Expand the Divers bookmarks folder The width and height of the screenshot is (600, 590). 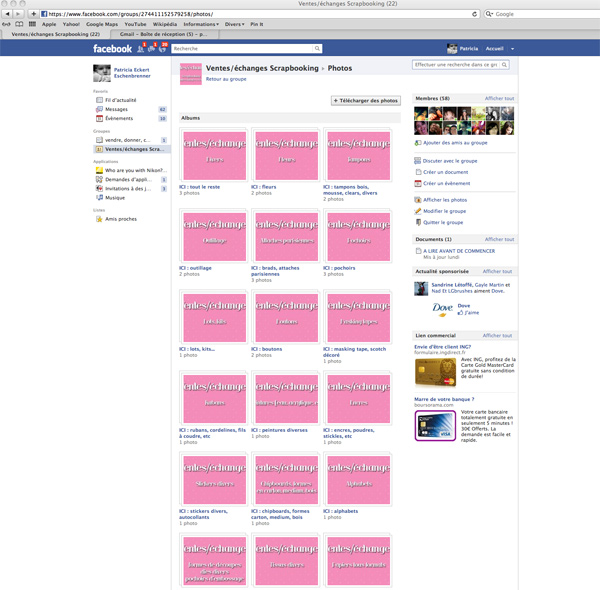click(x=234, y=24)
